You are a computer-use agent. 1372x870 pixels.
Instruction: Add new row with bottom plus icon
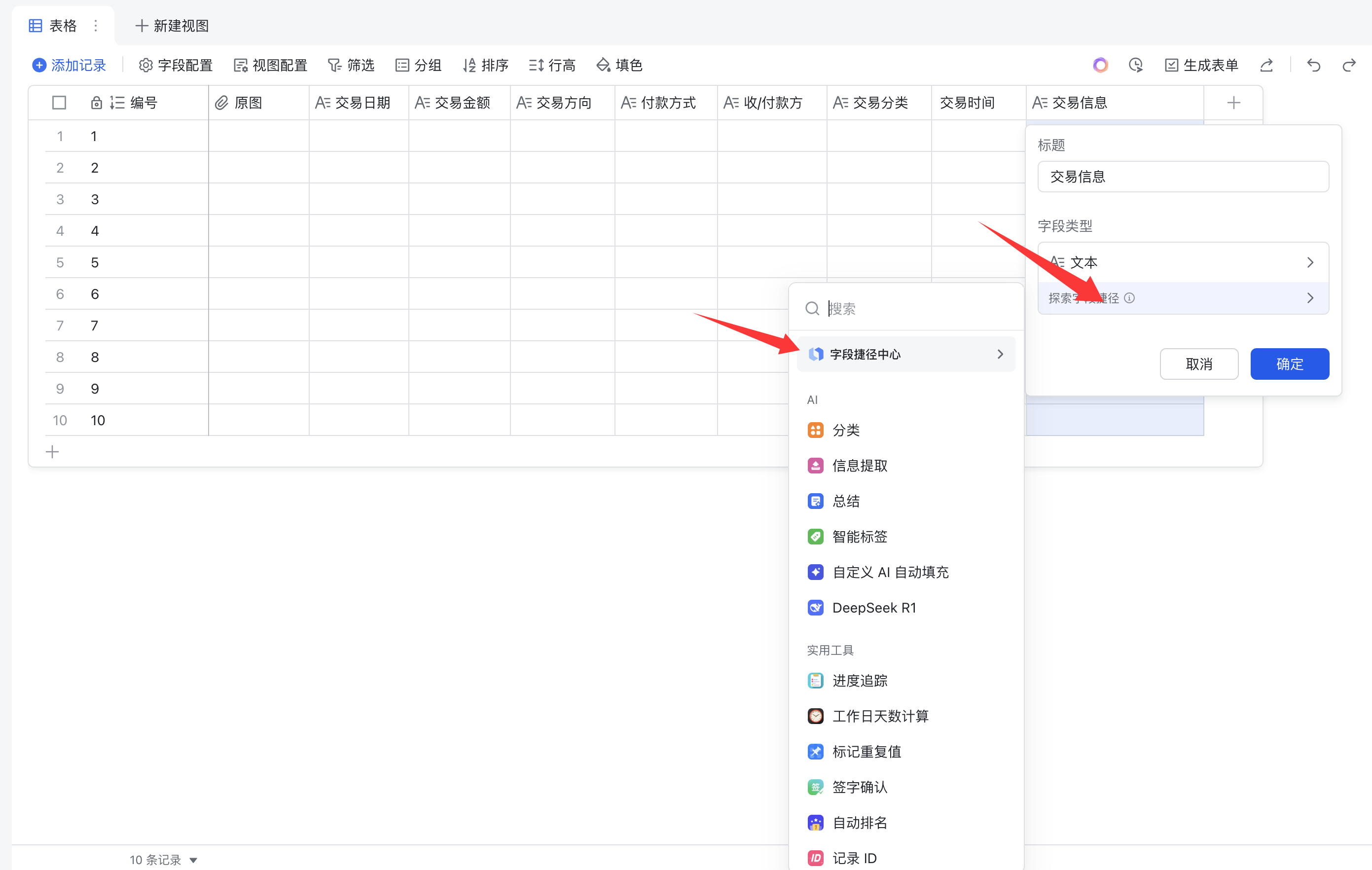click(52, 452)
